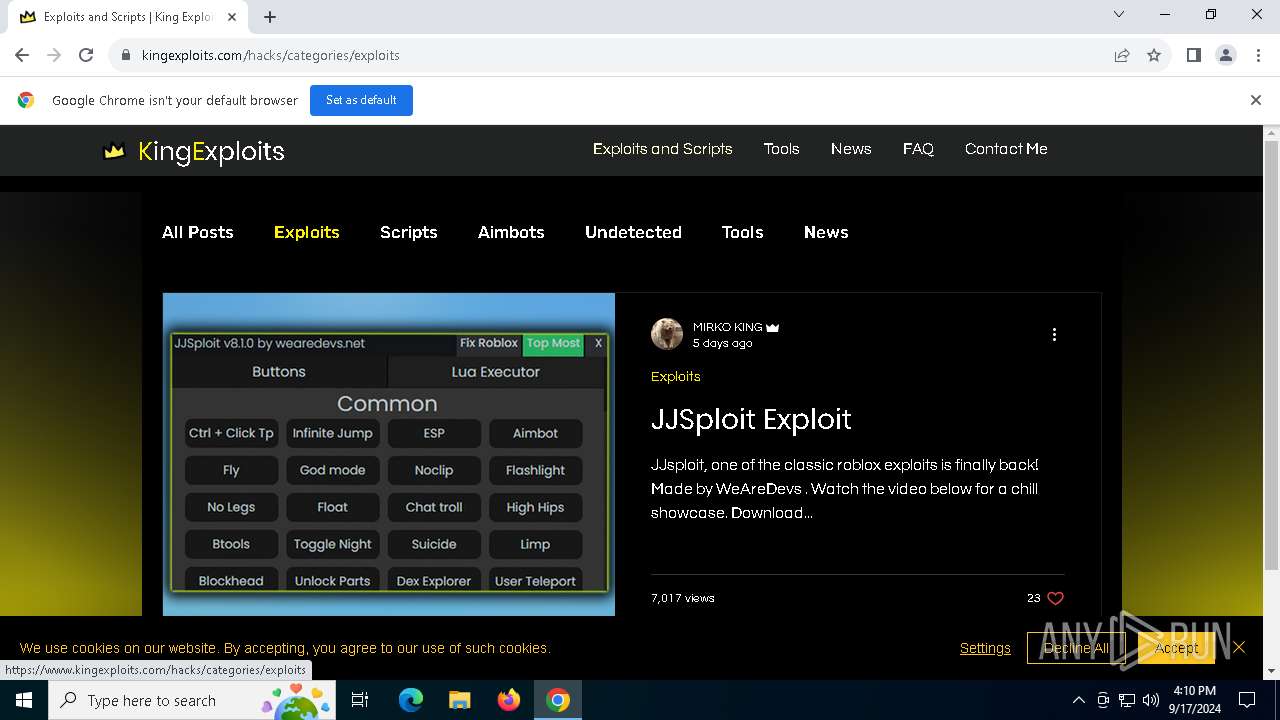Open the browser side panel icon
Viewport: 1280px width, 720px height.
coord(1193,55)
